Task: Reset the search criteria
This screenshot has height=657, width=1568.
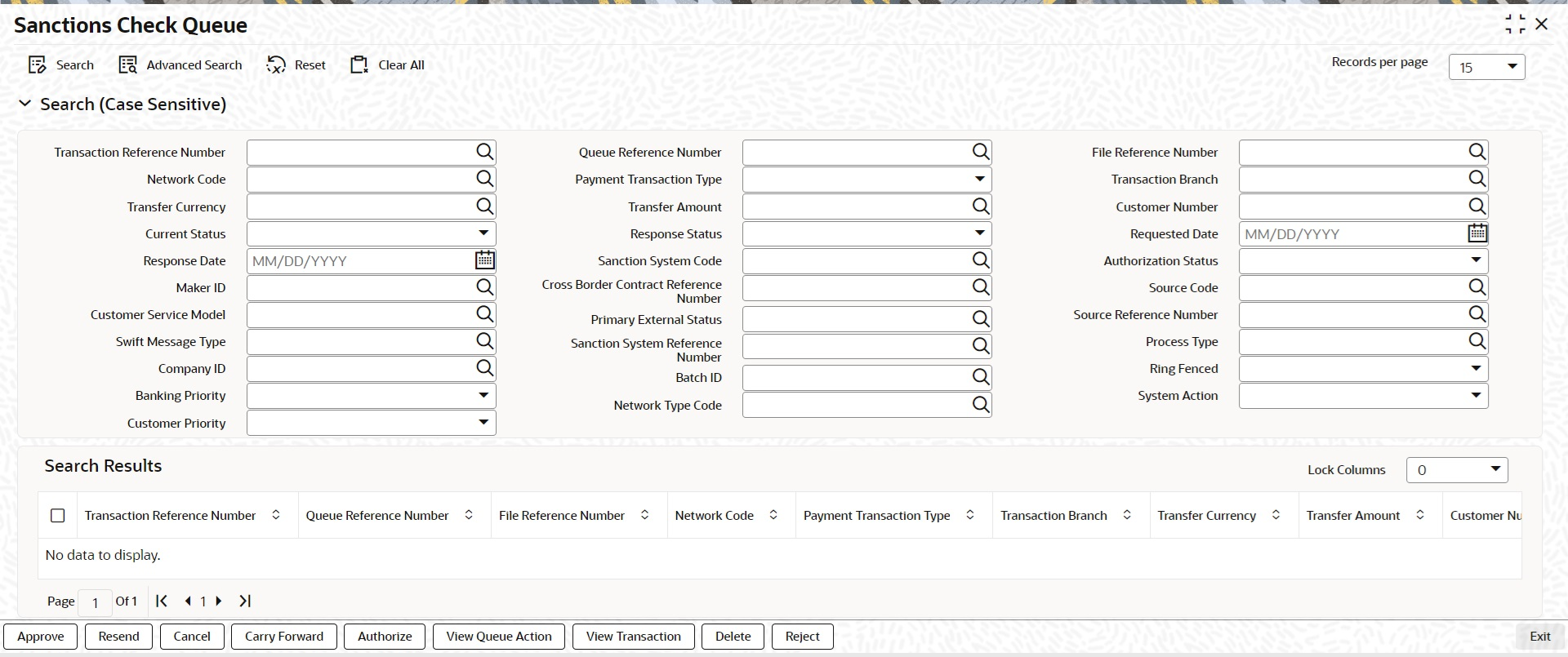Action: tap(296, 65)
